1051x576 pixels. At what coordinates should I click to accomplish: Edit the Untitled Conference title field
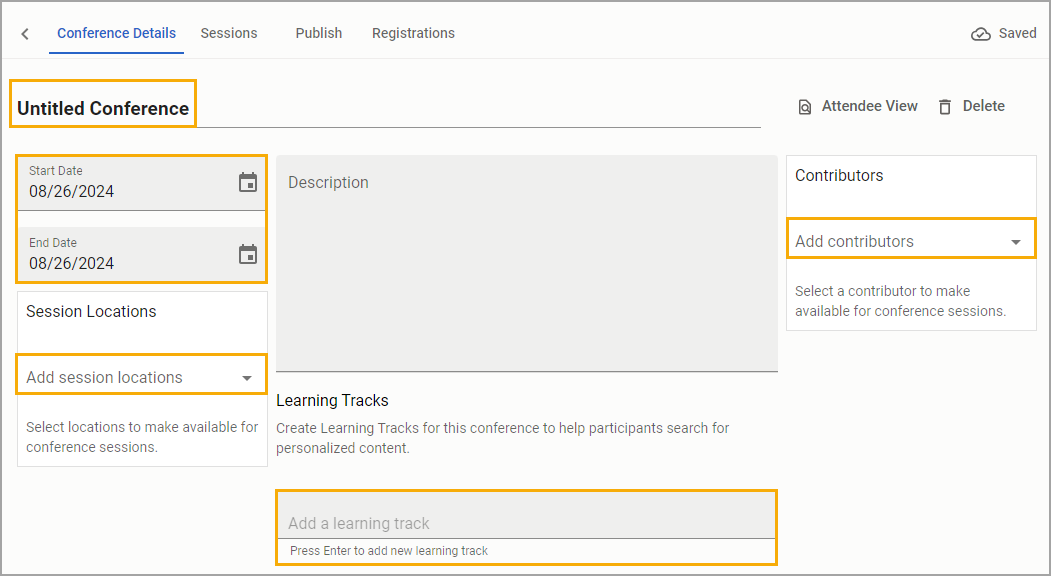tap(385, 108)
